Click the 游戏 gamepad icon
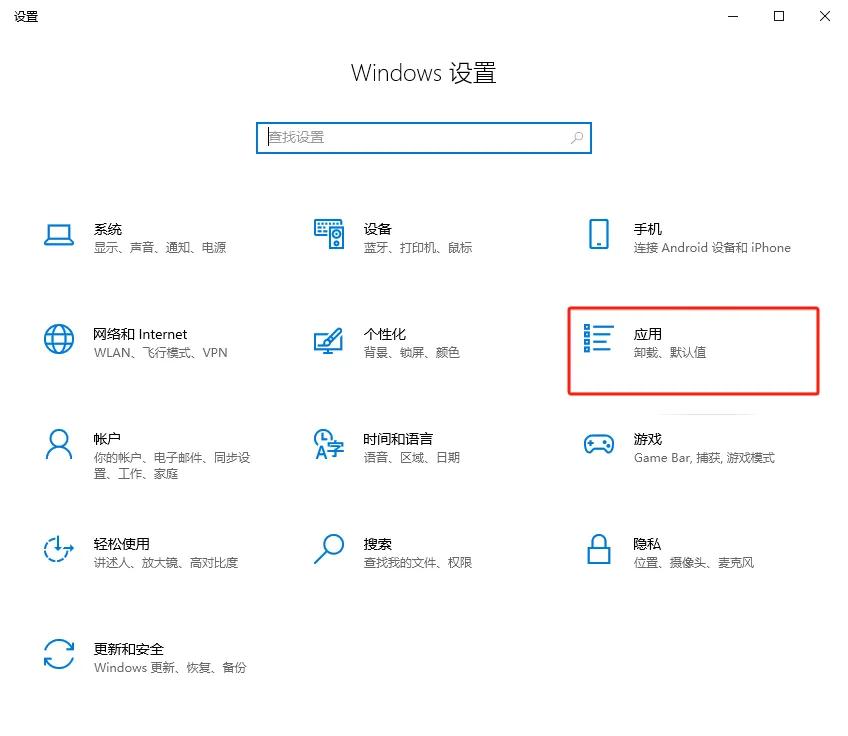Image resolution: width=848 pixels, height=736 pixels. click(x=599, y=444)
